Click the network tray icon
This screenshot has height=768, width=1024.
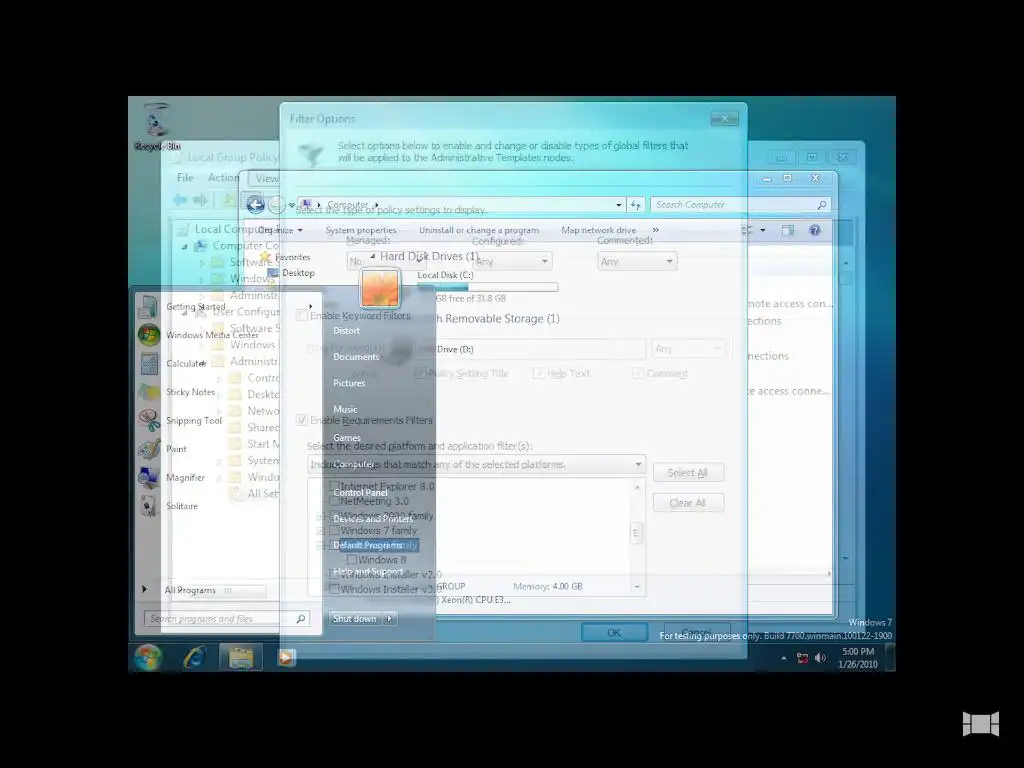(802, 658)
